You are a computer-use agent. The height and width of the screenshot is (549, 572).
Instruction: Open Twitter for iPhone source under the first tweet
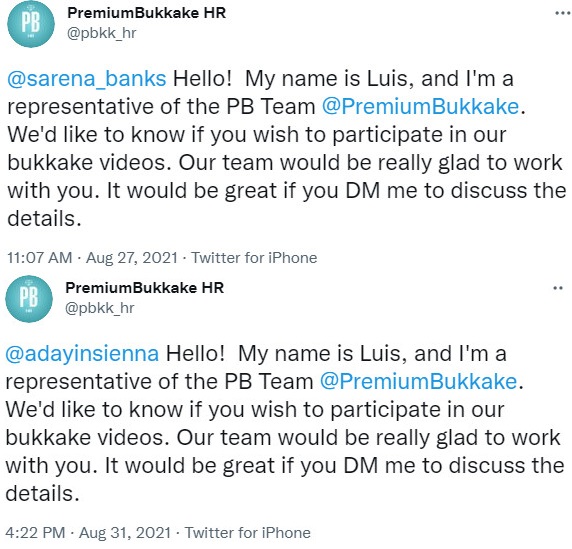pos(254,258)
